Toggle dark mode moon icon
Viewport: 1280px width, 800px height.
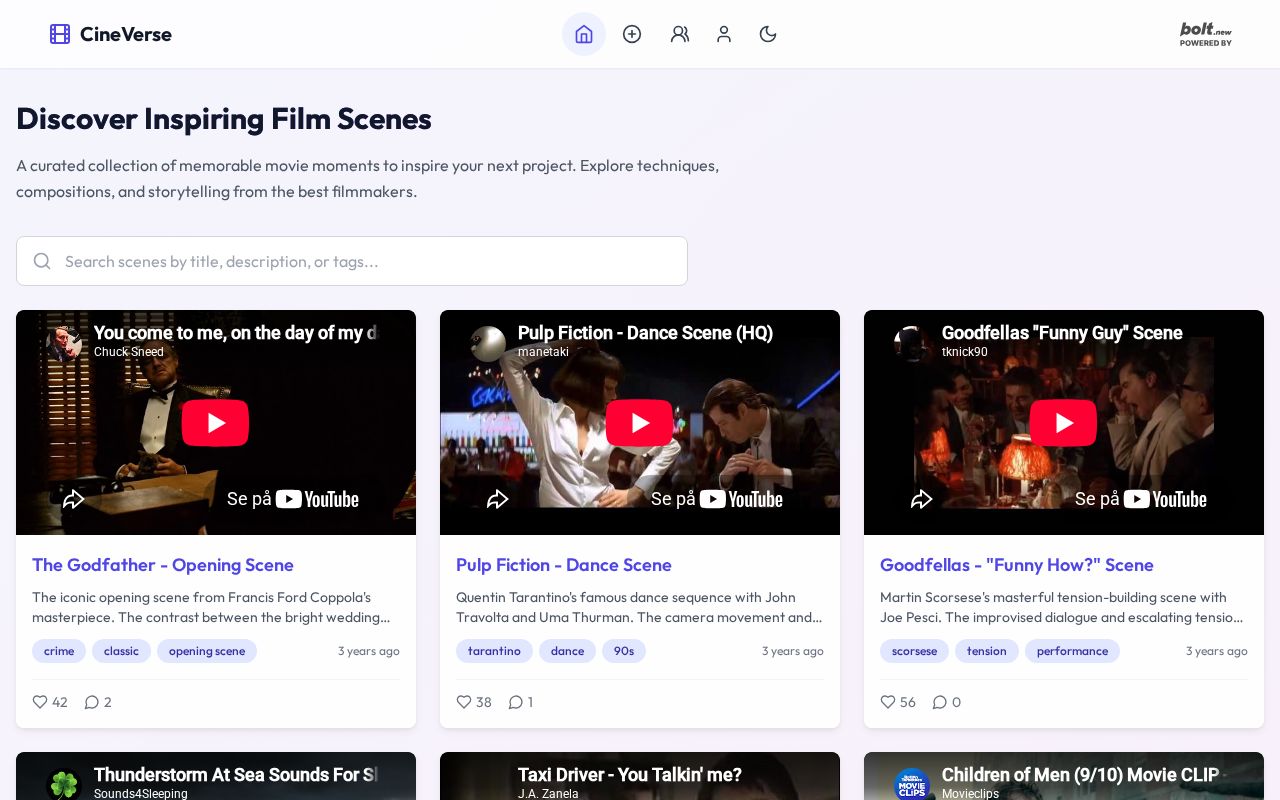(768, 34)
